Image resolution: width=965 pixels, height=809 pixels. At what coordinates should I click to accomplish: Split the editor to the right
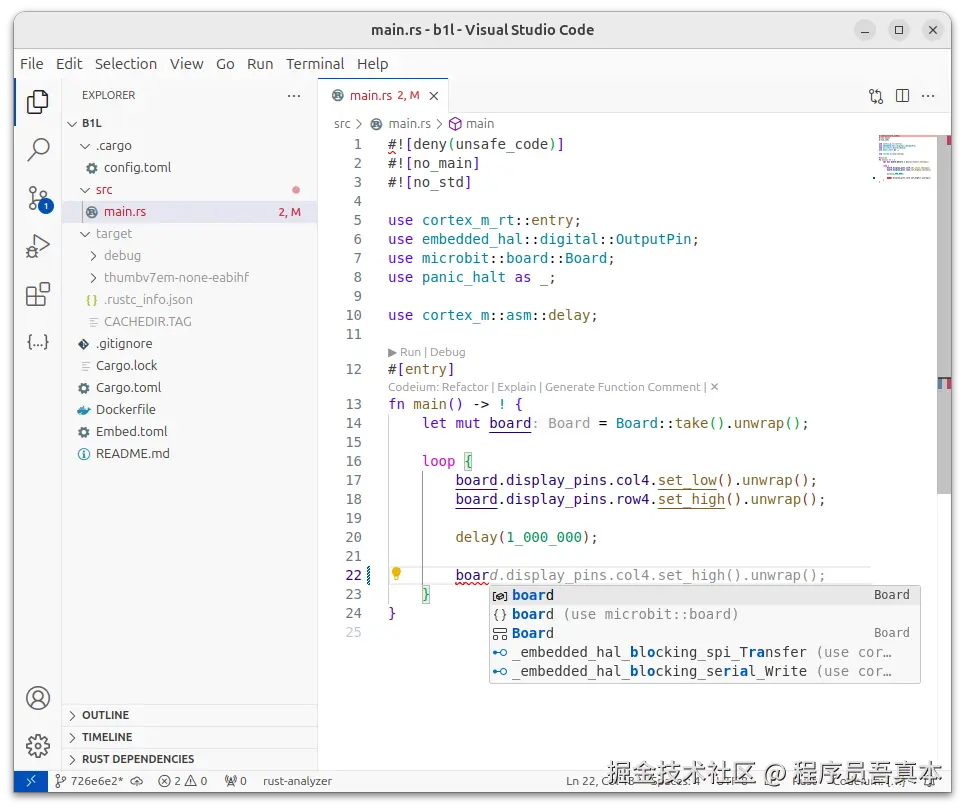902,96
